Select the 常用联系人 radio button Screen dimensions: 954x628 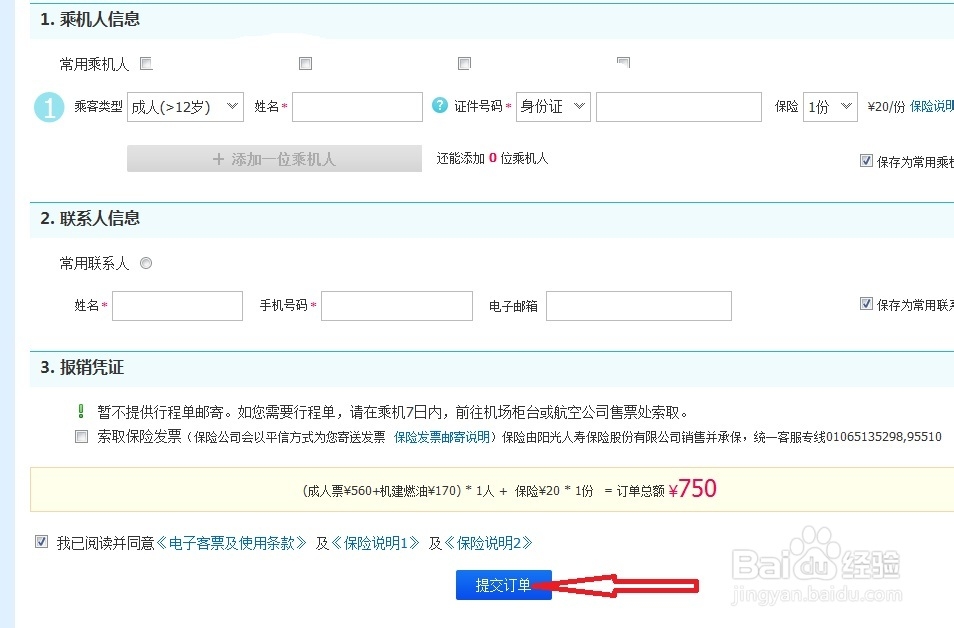pyautogui.click(x=146, y=263)
